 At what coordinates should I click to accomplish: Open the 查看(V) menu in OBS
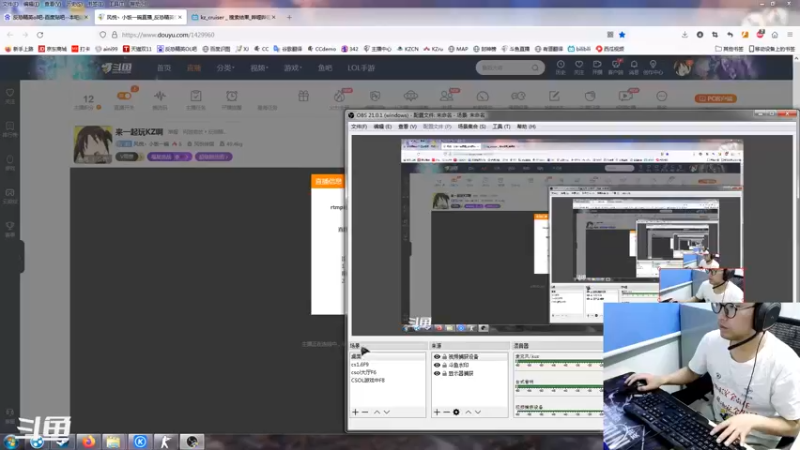pyautogui.click(x=407, y=127)
